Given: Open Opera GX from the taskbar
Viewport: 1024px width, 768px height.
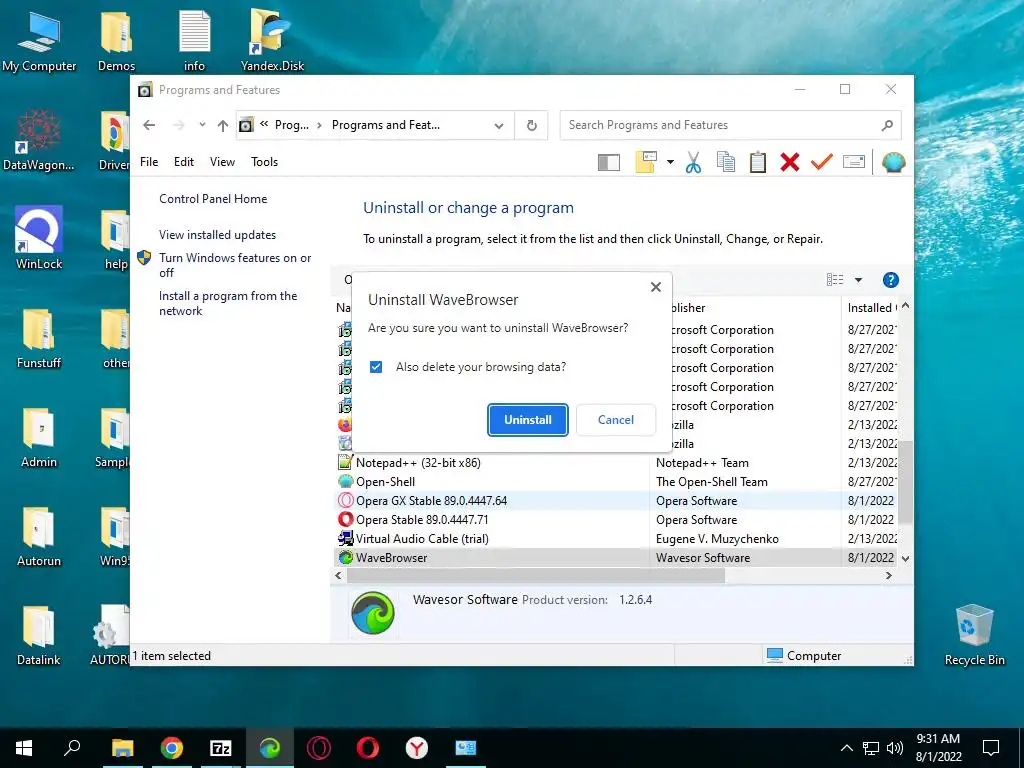Looking at the screenshot, I should [x=319, y=748].
